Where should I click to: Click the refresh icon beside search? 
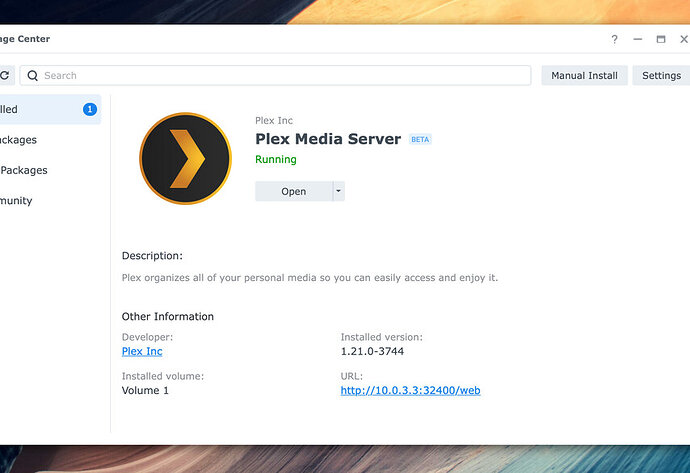coord(5,75)
